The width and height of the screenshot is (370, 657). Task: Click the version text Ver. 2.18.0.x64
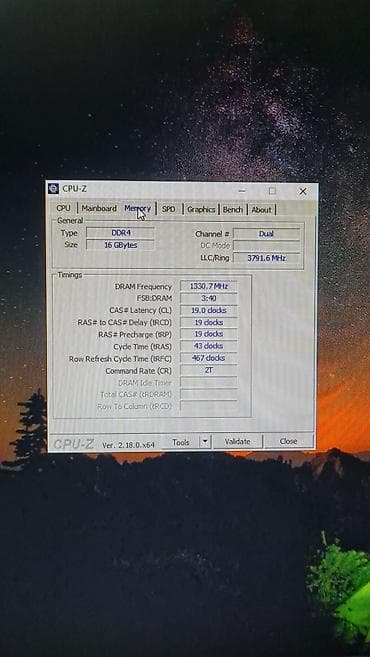pyautogui.click(x=129, y=445)
